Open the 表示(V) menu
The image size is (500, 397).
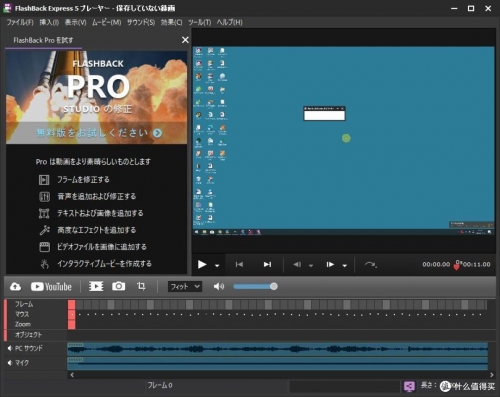point(75,22)
